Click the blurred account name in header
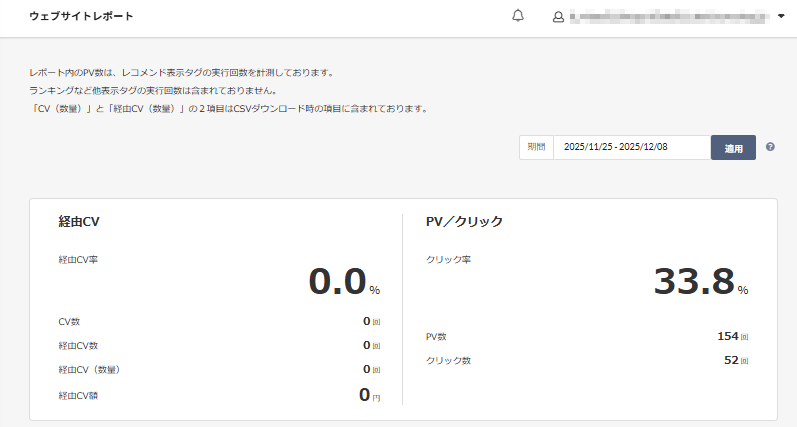The height and width of the screenshot is (427, 797). pos(668,17)
